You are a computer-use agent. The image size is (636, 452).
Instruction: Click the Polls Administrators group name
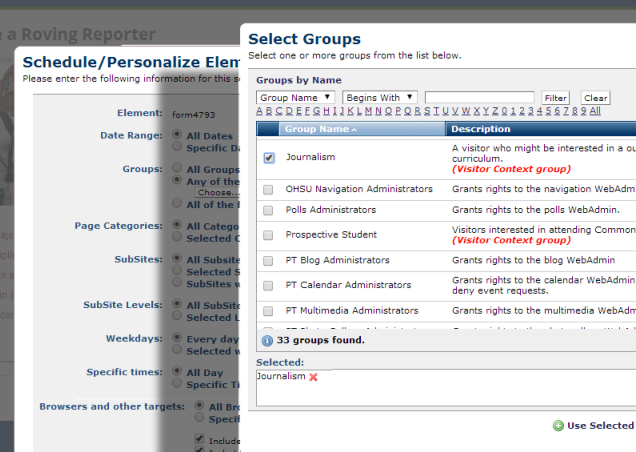pyautogui.click(x=331, y=210)
